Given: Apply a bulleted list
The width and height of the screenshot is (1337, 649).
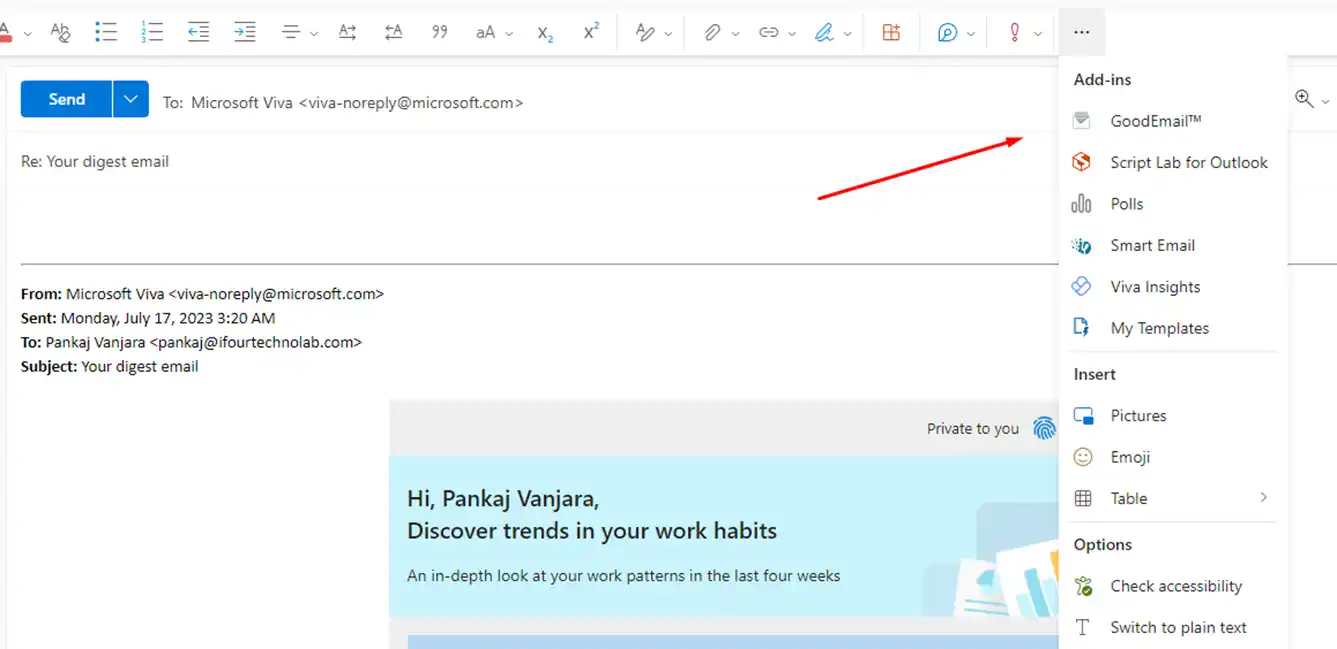Looking at the screenshot, I should point(106,33).
